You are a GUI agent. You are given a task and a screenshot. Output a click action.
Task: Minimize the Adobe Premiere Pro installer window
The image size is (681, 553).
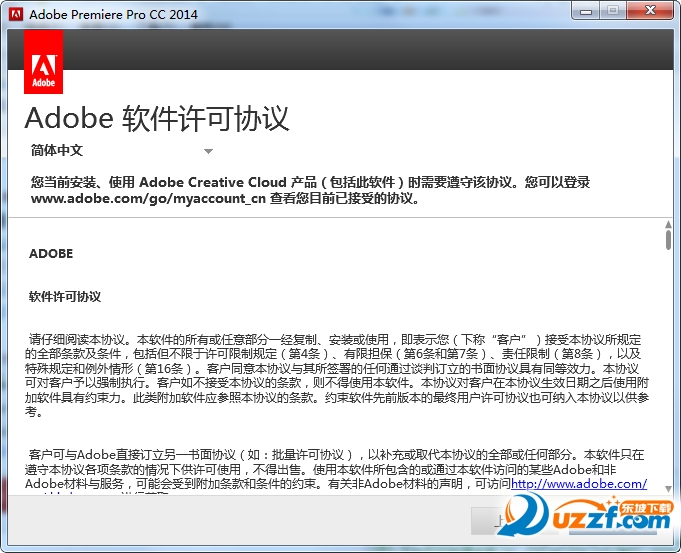tap(584, 11)
